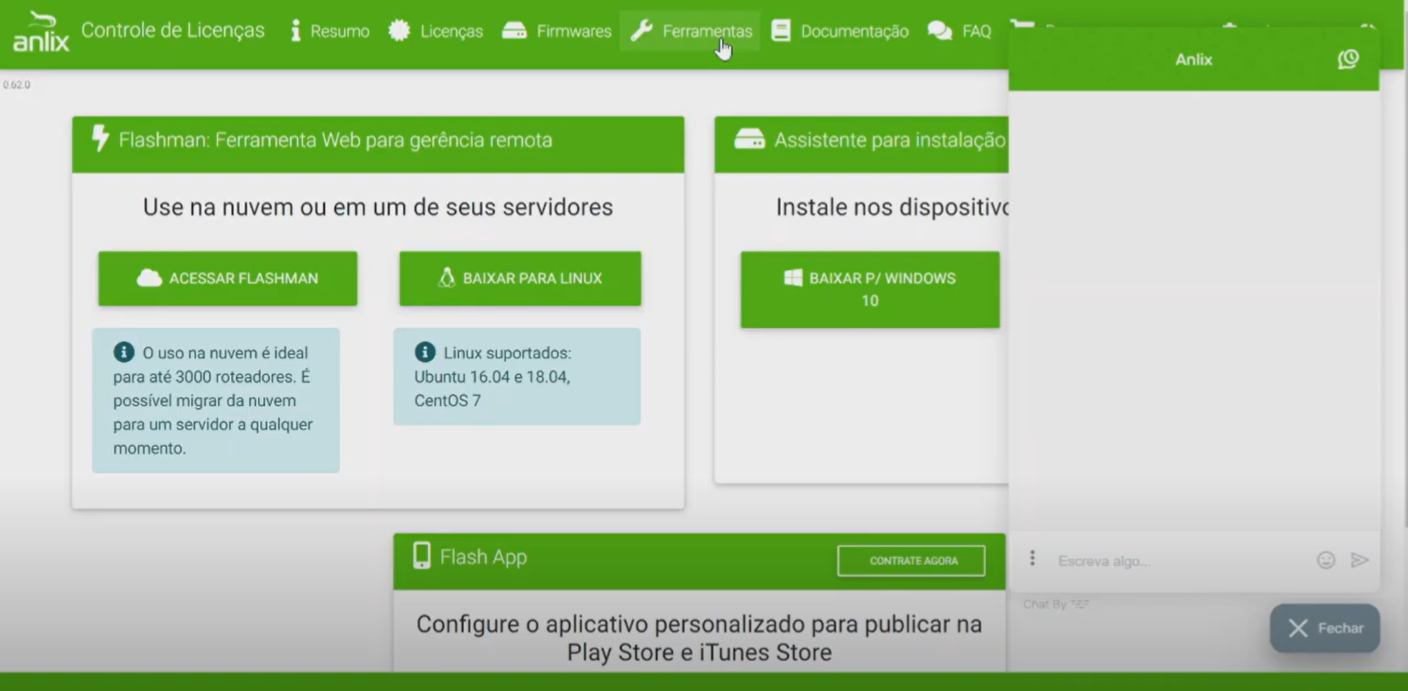Open the three-dot menu in the chat input

[x=1032, y=558]
